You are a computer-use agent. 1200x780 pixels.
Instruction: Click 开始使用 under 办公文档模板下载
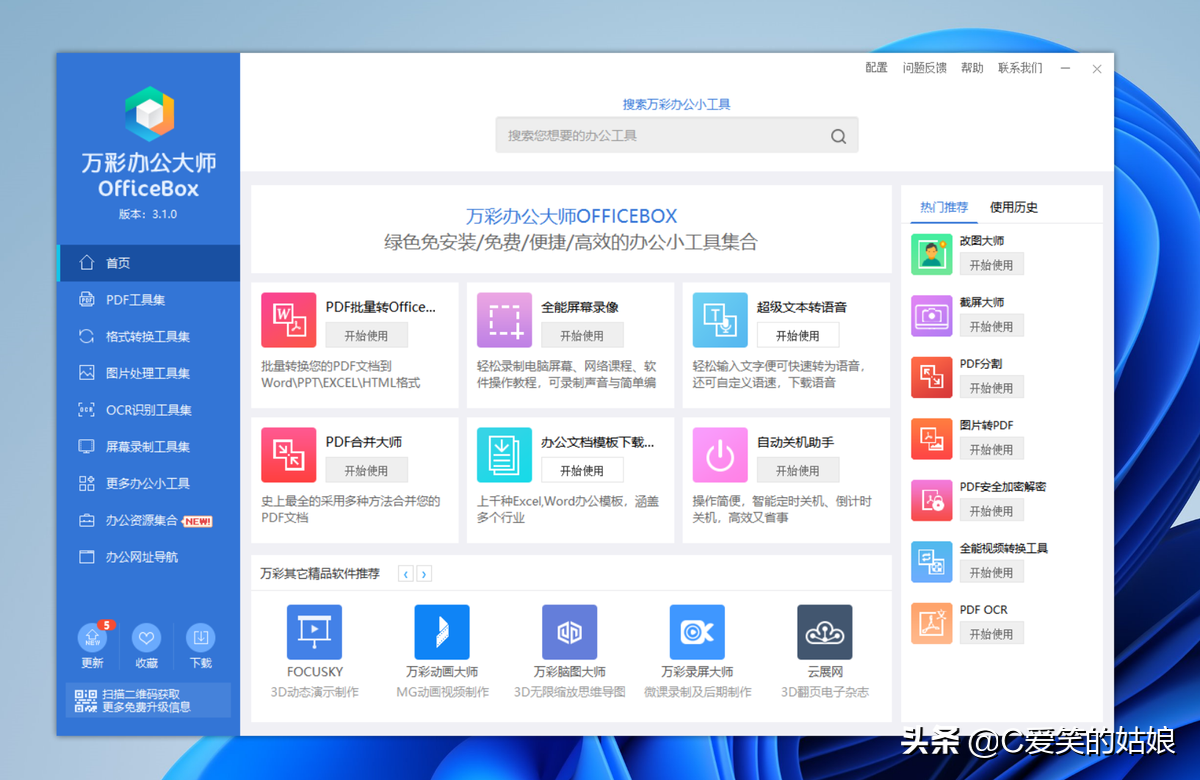pos(582,470)
